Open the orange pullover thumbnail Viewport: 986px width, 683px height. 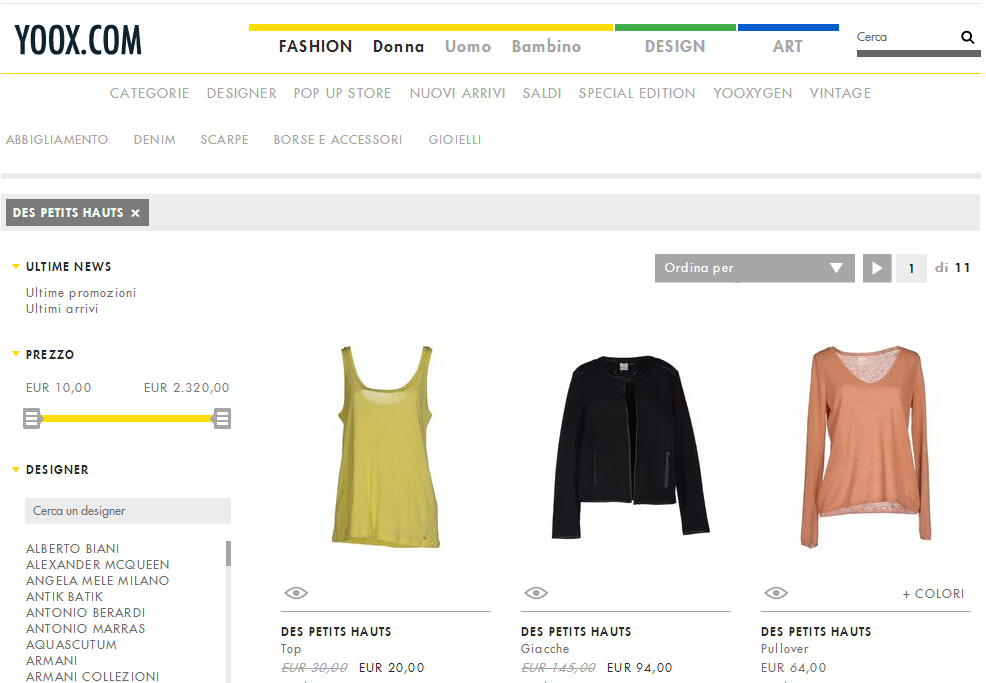866,447
